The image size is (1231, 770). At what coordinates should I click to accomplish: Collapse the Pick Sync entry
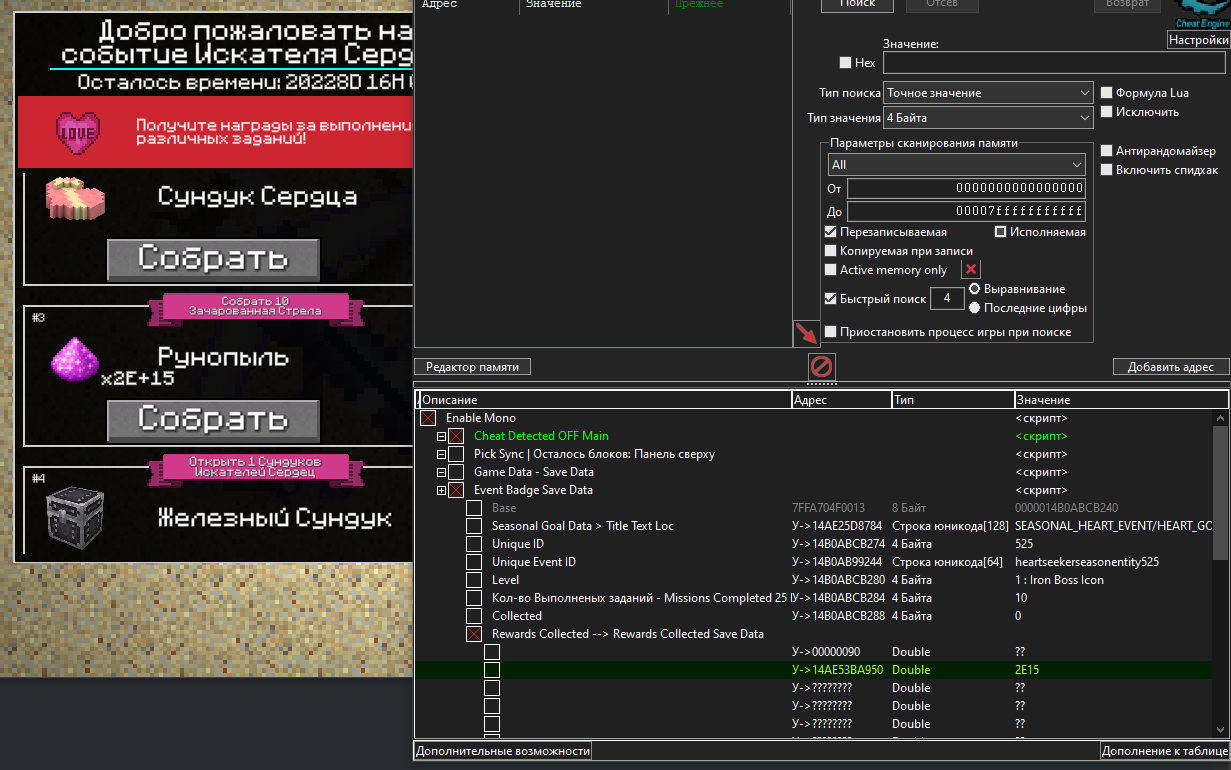pos(441,454)
